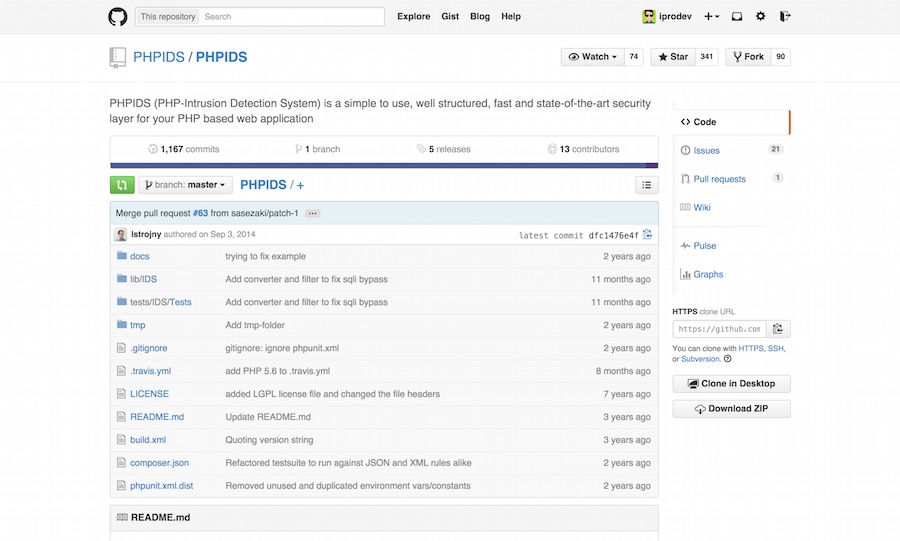Add a new file with plus link
The width and height of the screenshot is (900, 541).
coord(300,185)
